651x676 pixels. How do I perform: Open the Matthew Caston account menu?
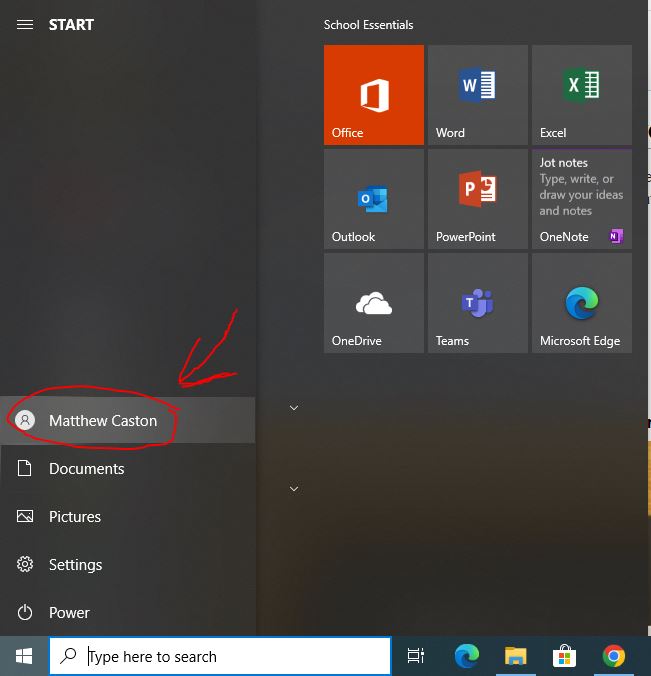128,420
